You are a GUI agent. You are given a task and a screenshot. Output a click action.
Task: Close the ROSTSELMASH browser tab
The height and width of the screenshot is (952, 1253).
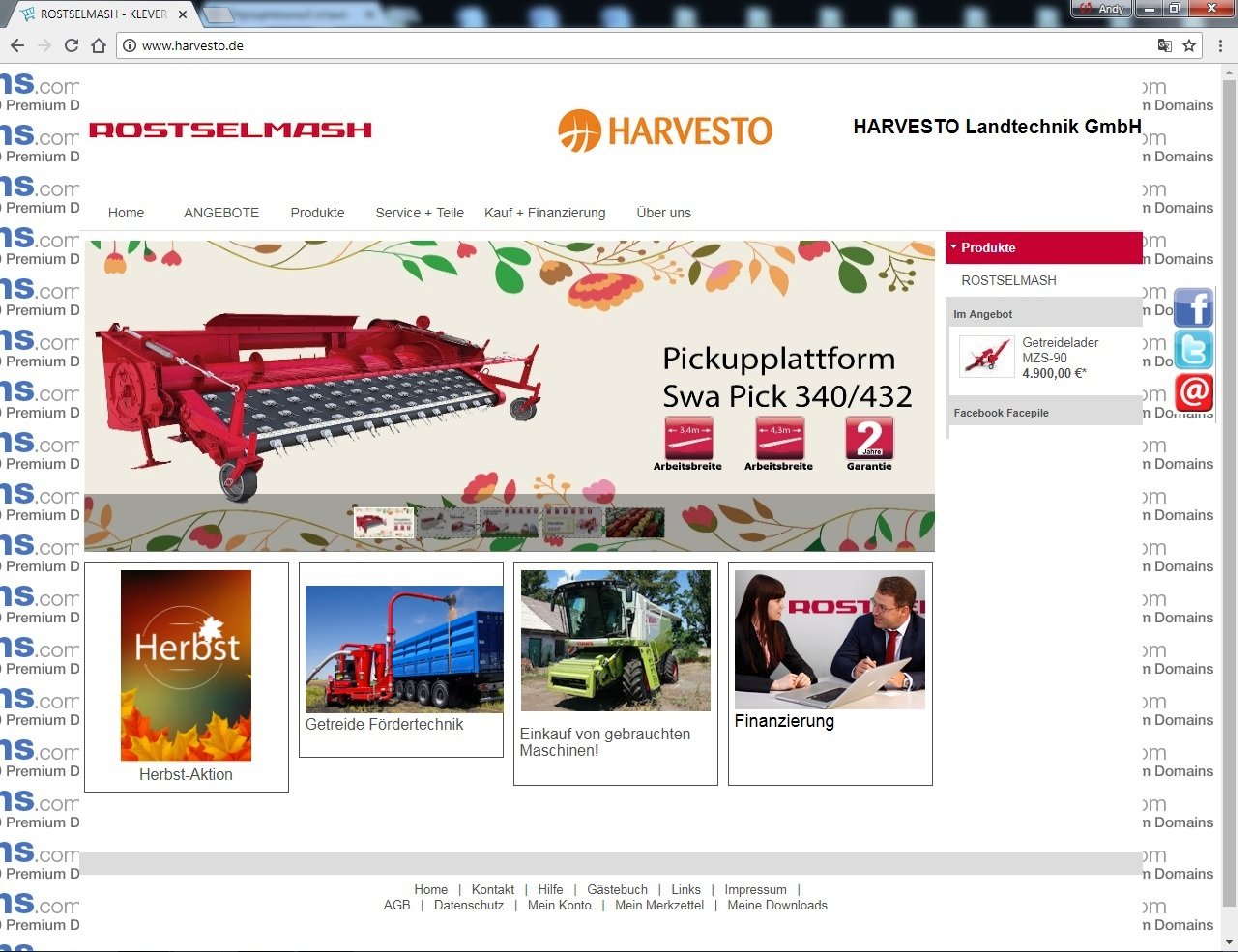pos(183,14)
